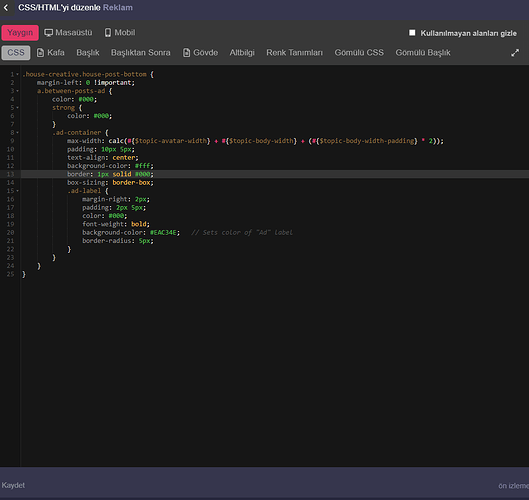Go back using the left chevron arrow
529x500 pixels.
(6, 8)
